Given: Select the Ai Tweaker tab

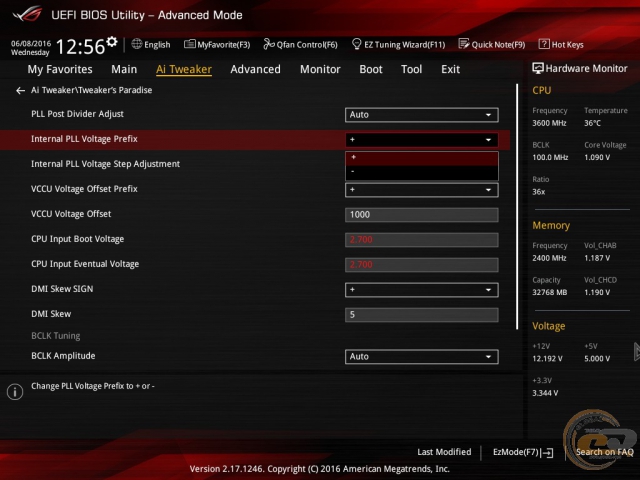Looking at the screenshot, I should pyautogui.click(x=184, y=69).
